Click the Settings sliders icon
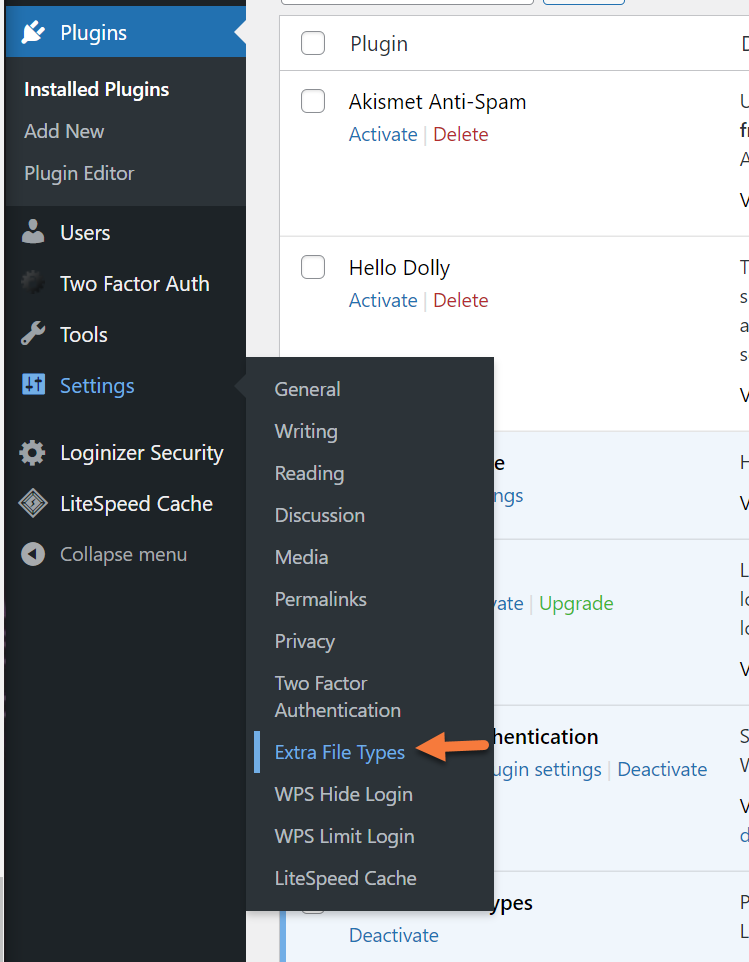Image resolution: width=749 pixels, height=962 pixels. click(33, 385)
